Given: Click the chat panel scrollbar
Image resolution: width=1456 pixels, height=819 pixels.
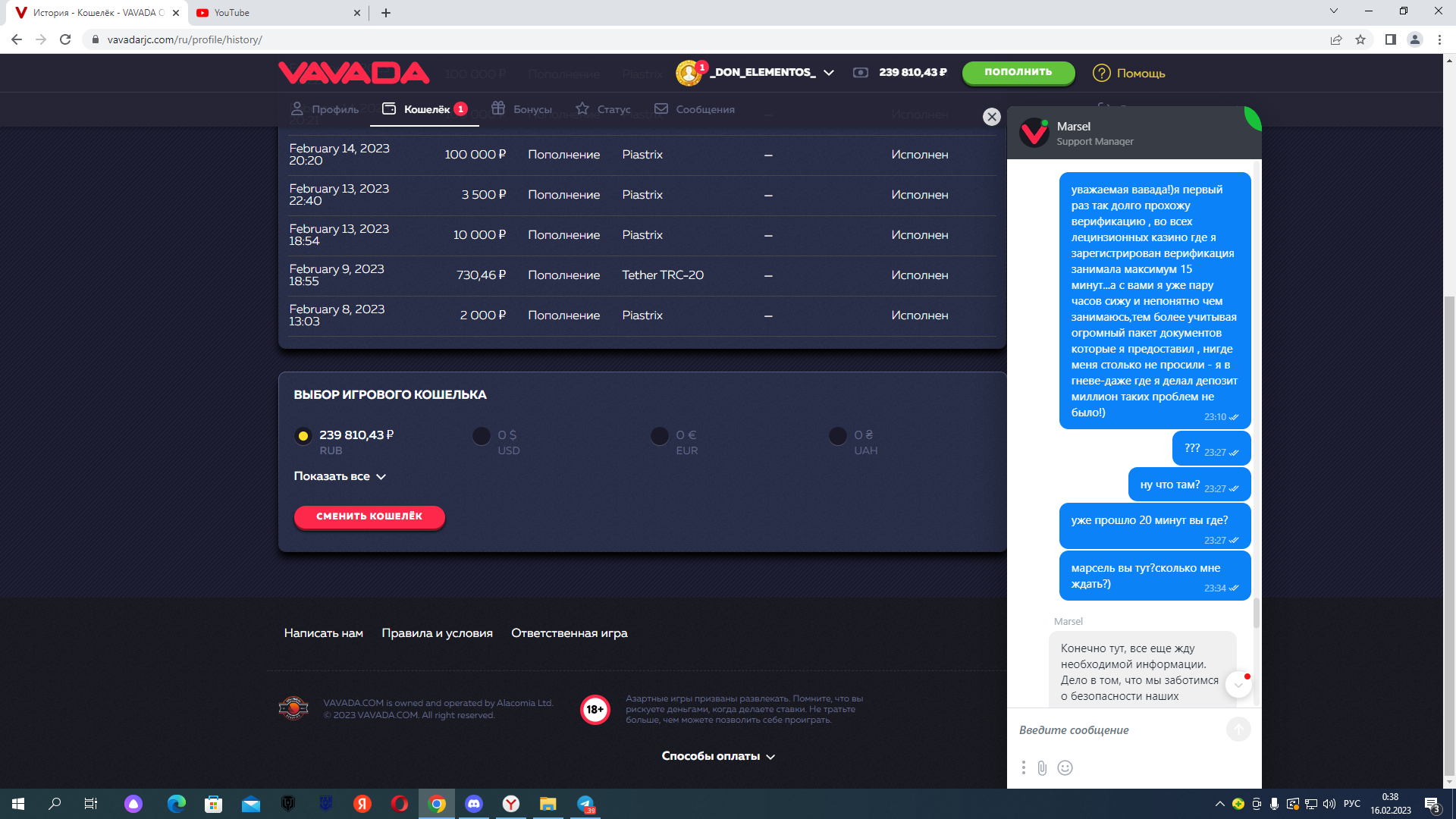Looking at the screenshot, I should point(1257,613).
